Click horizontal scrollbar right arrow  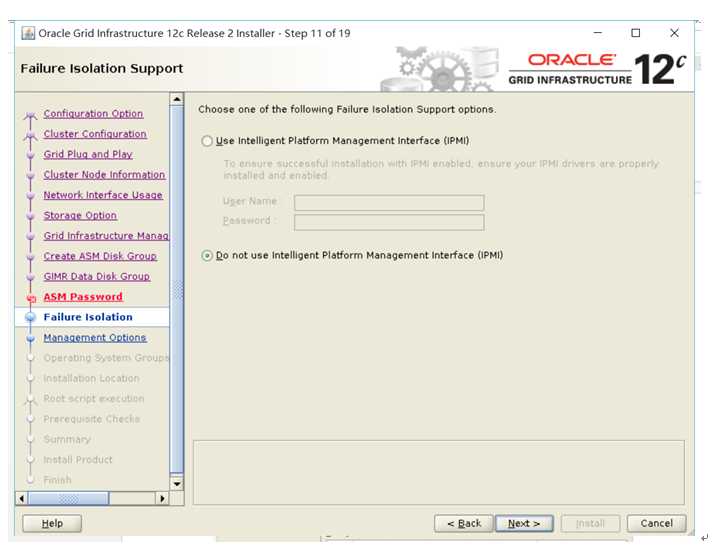point(162,498)
